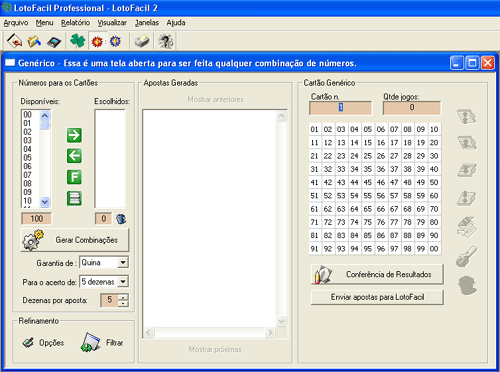Increase Dezenas por aposta value
This screenshot has height=372, width=500.
[123, 297]
